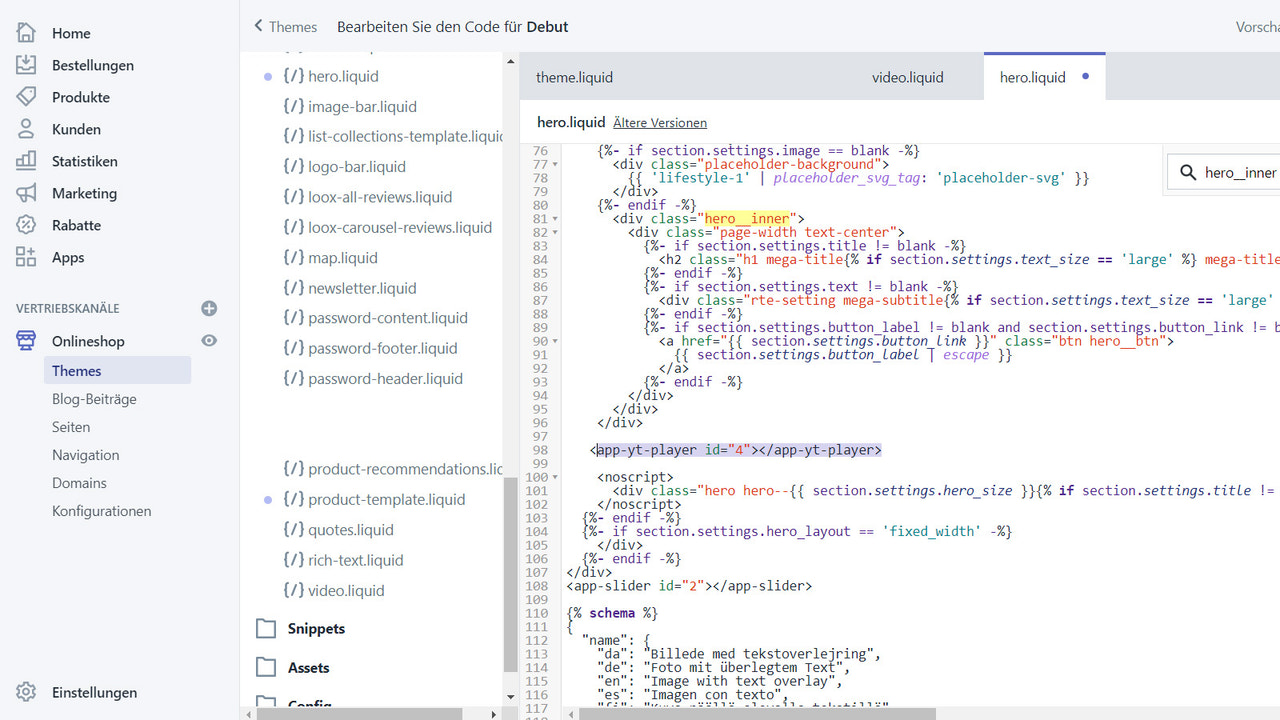Image resolution: width=1280 pixels, height=720 pixels.
Task: Click the search magnifier icon in the editor
Action: click(x=1188, y=173)
